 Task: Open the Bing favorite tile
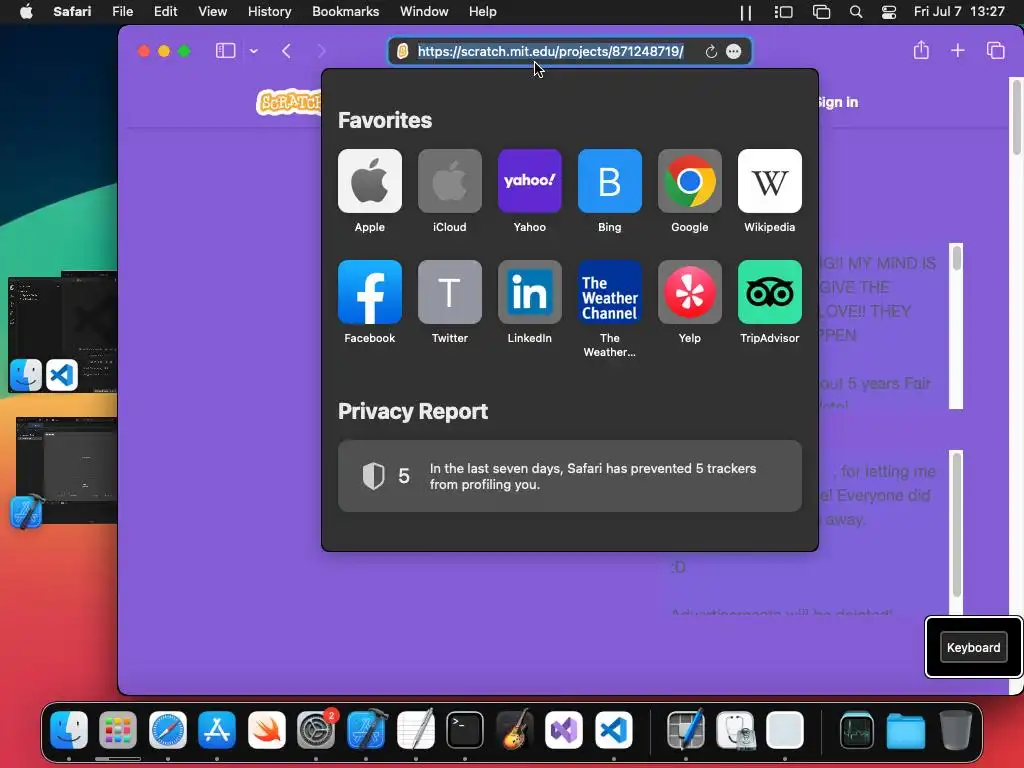609,181
